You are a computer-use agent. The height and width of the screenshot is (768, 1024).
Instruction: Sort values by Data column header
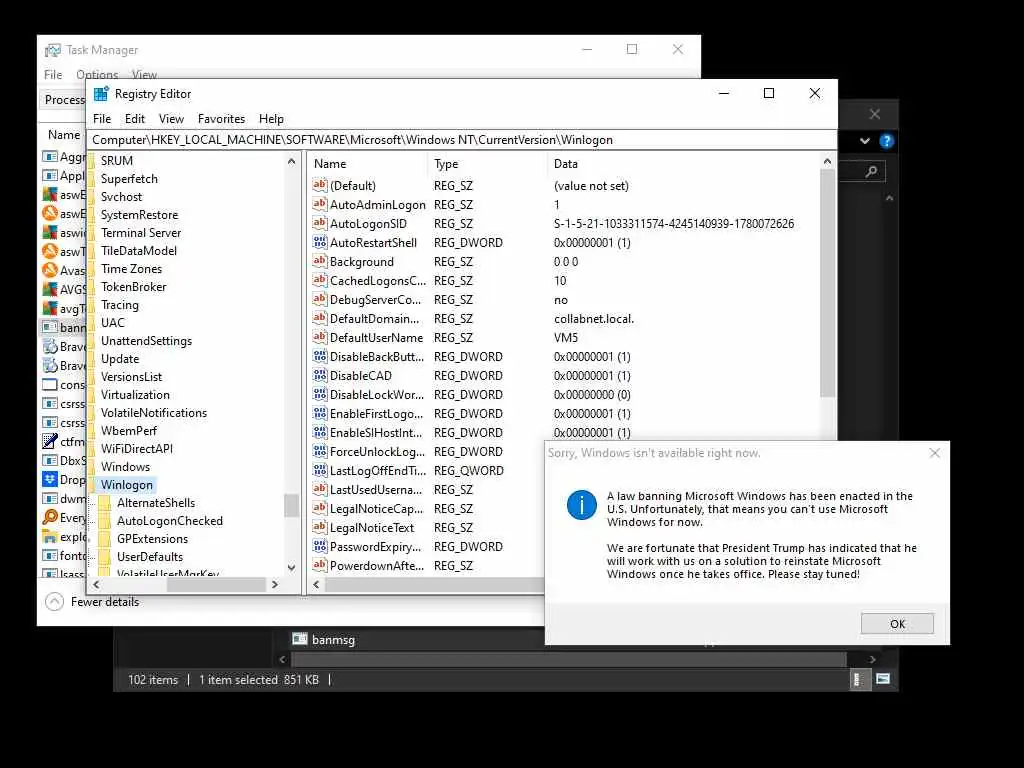pyautogui.click(x=683, y=164)
